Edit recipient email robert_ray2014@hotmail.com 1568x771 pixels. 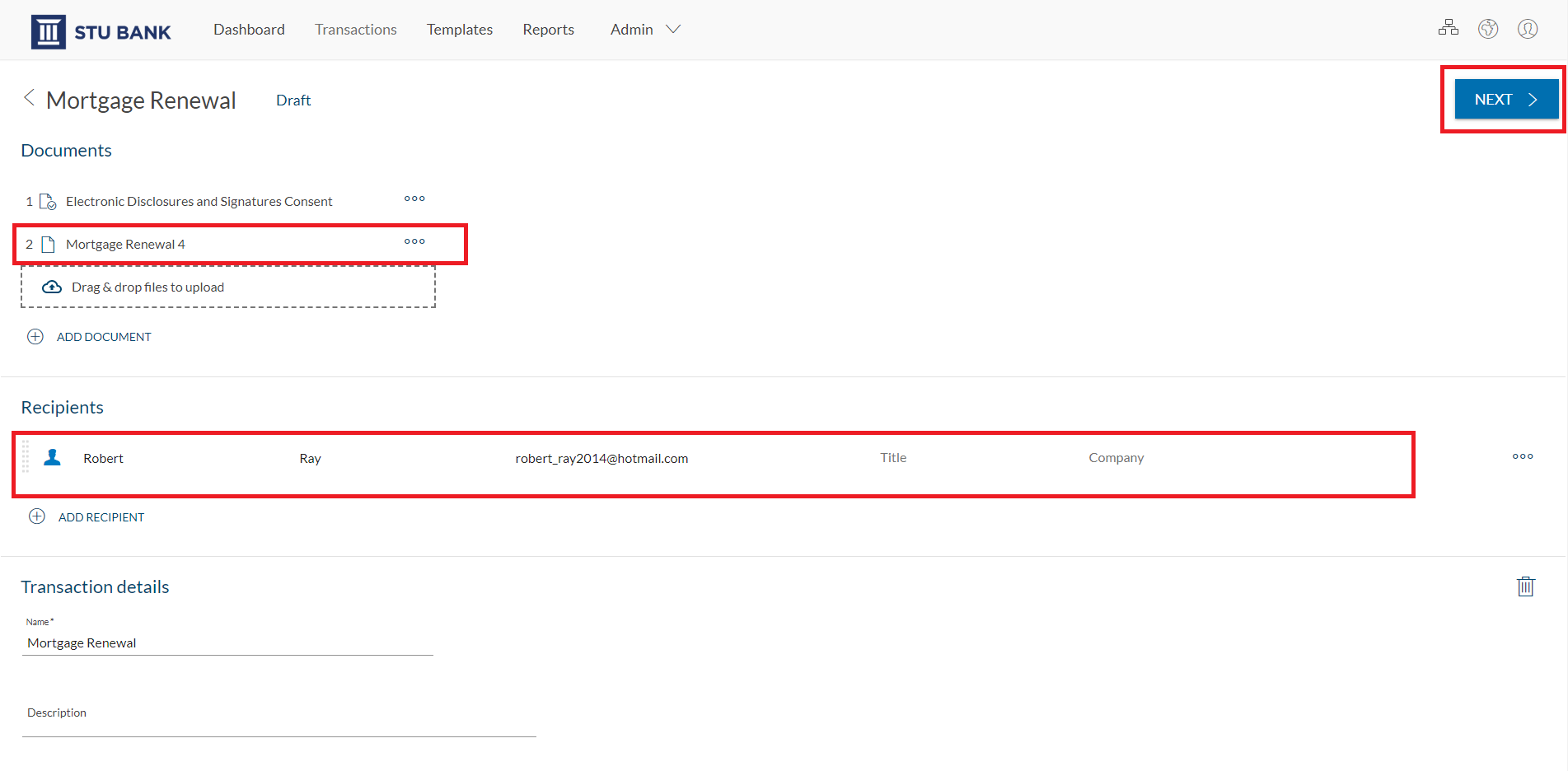point(601,459)
